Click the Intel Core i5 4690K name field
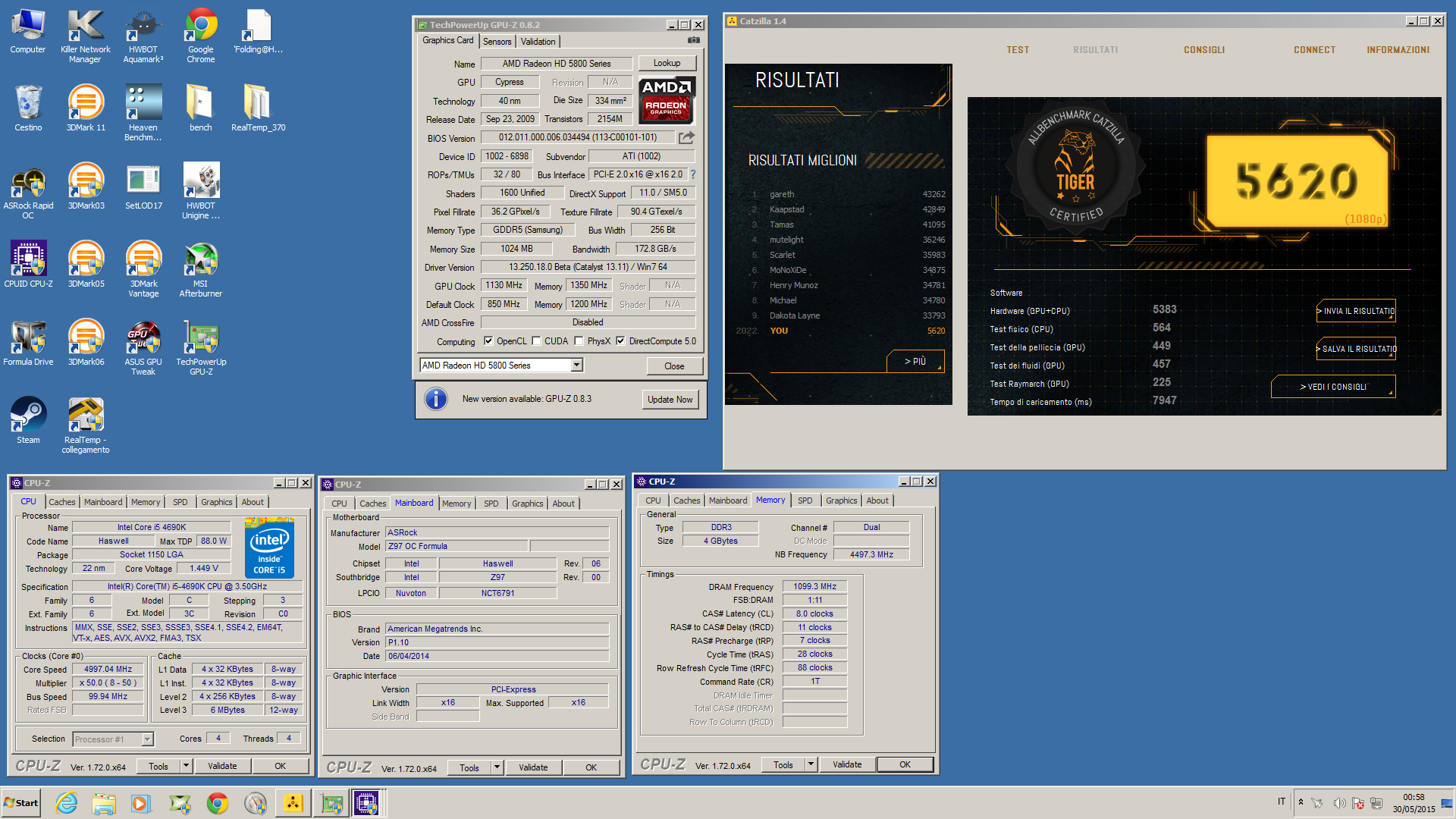The height and width of the screenshot is (819, 1456). click(151, 527)
